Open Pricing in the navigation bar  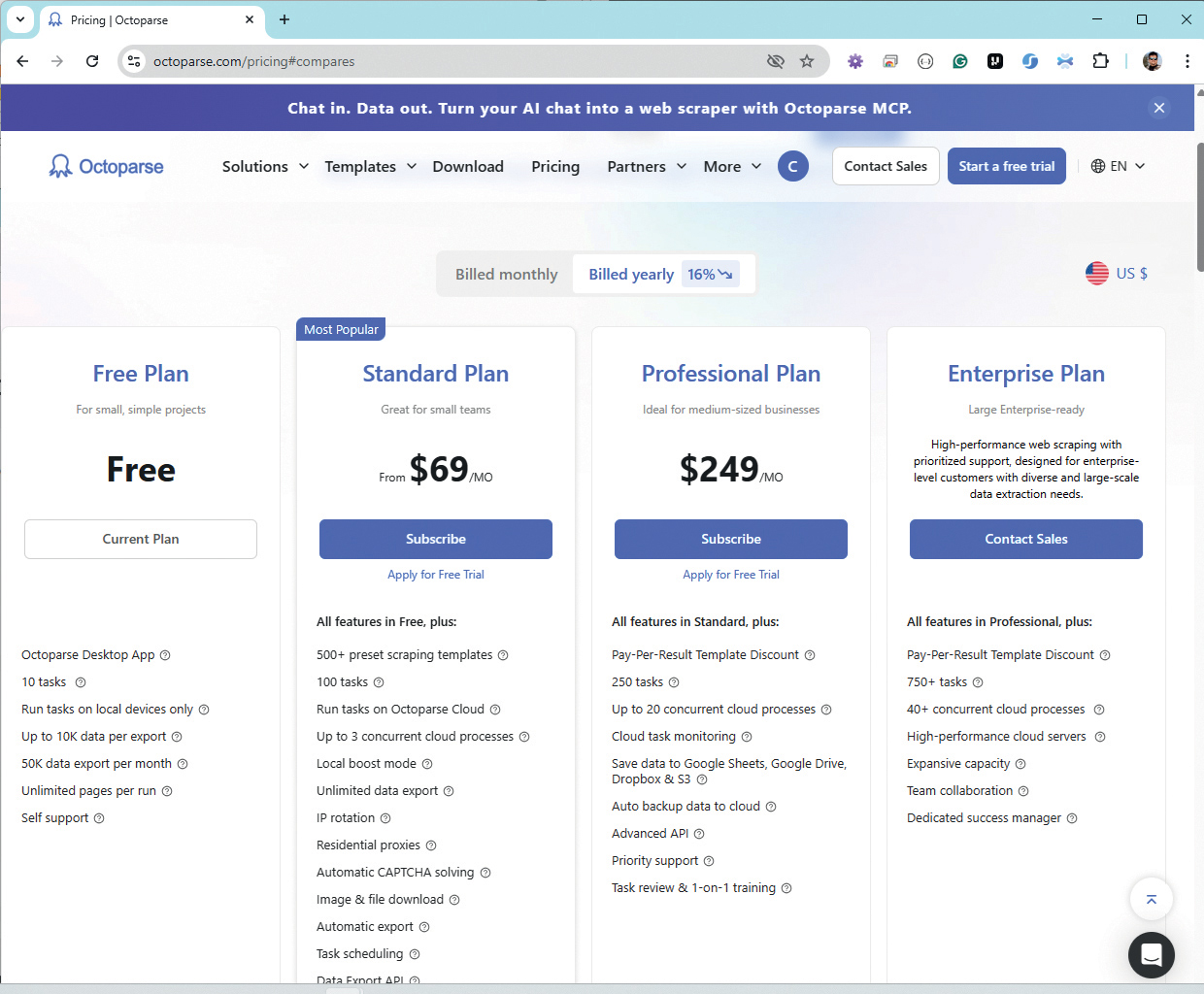click(555, 166)
